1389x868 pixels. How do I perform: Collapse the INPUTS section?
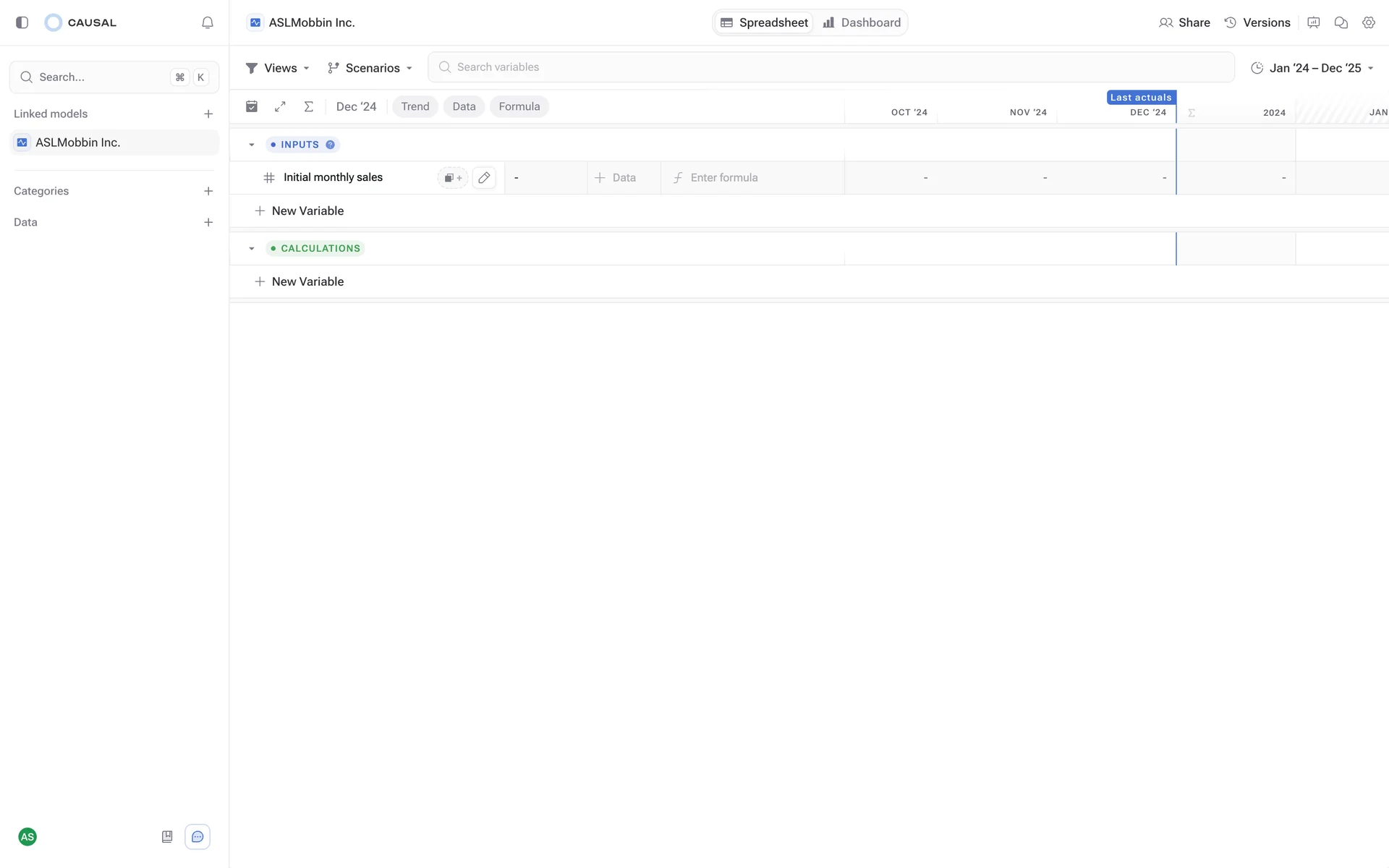tap(252, 145)
